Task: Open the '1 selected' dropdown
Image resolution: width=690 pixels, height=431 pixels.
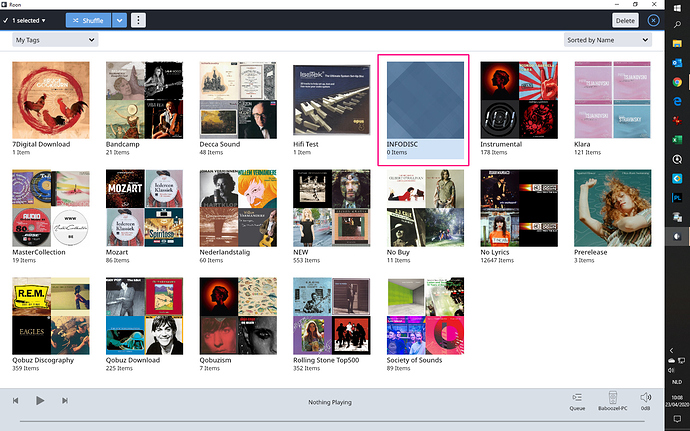Action: pyautogui.click(x=24, y=20)
